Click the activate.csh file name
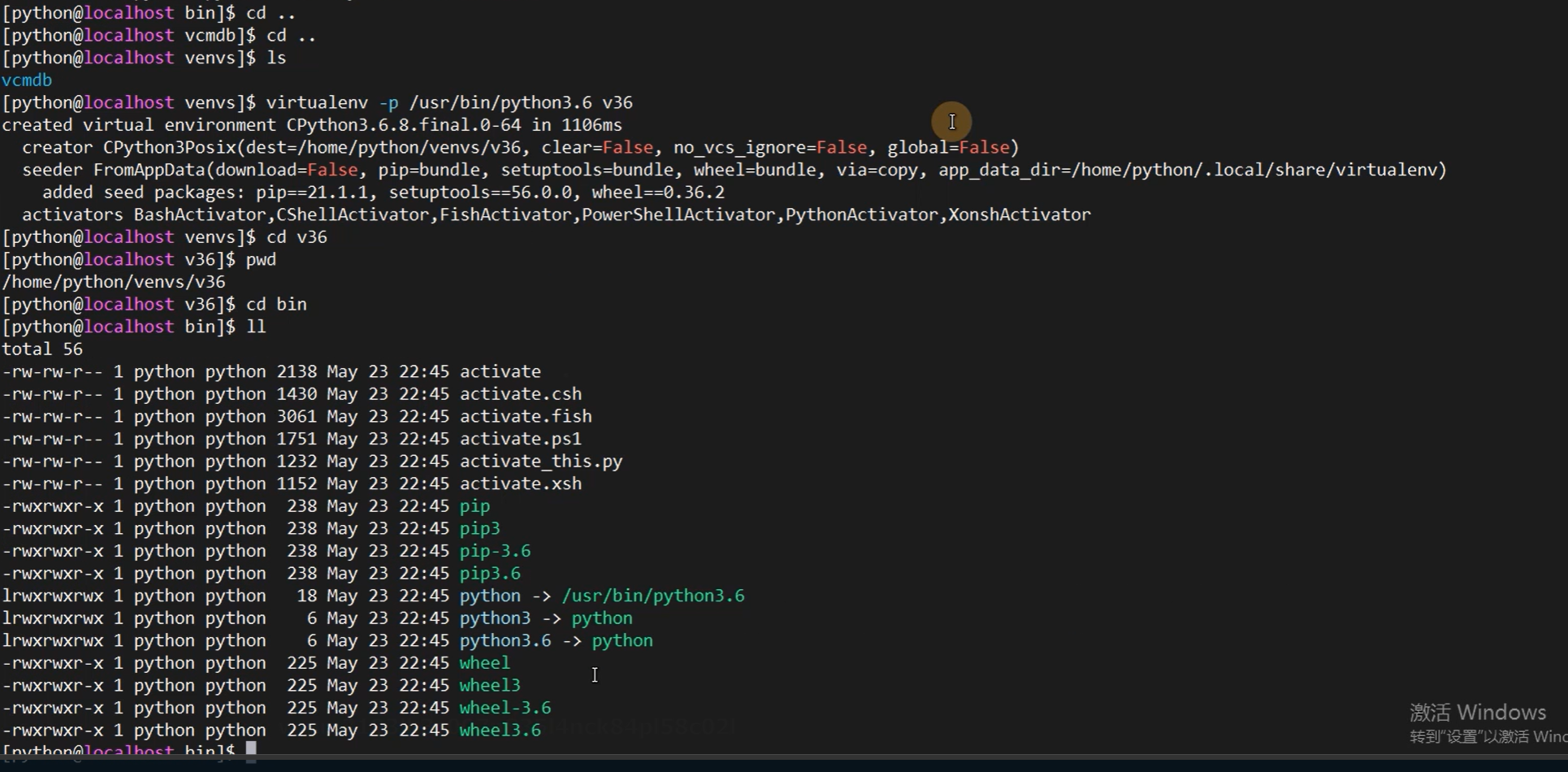Viewport: 1568px width, 772px height. [x=520, y=394]
